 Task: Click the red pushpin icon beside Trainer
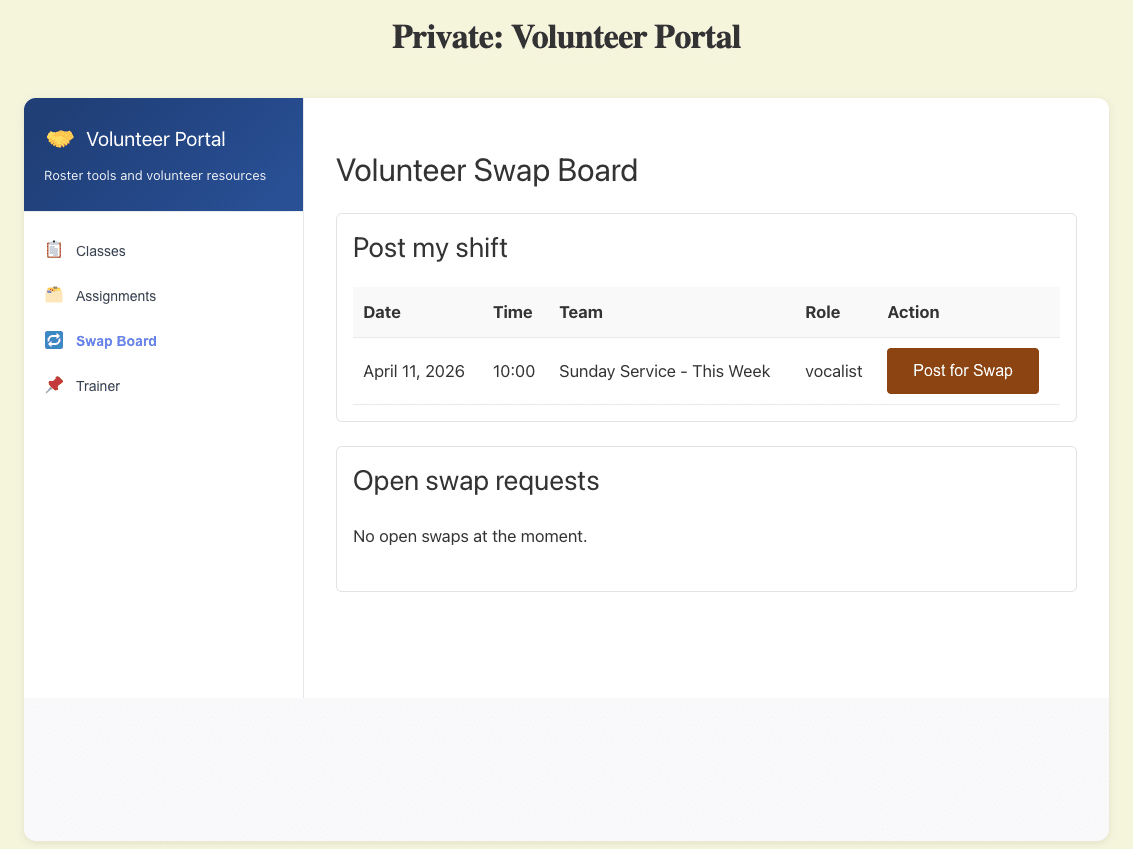[x=54, y=385]
